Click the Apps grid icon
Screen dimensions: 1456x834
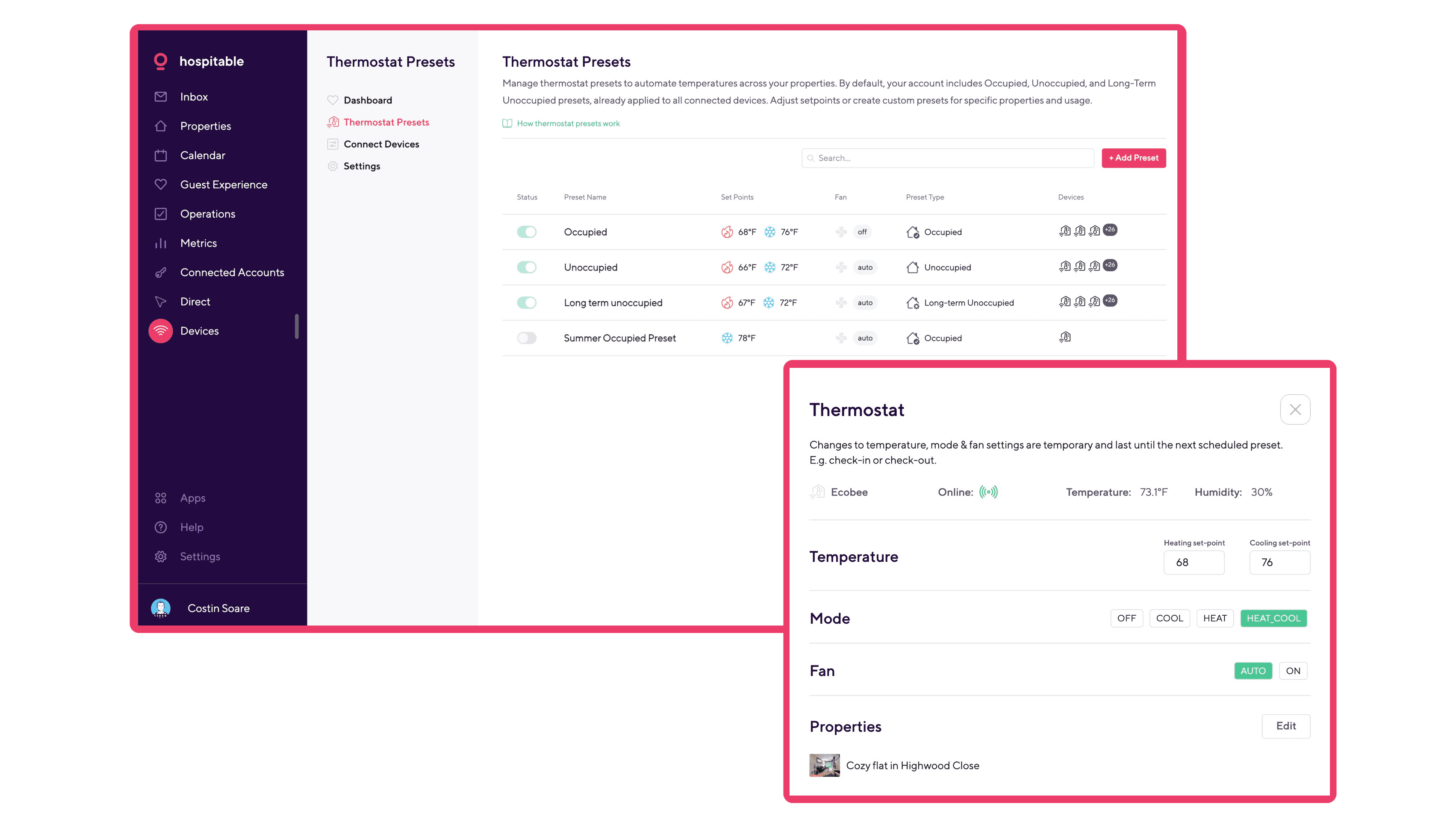160,498
